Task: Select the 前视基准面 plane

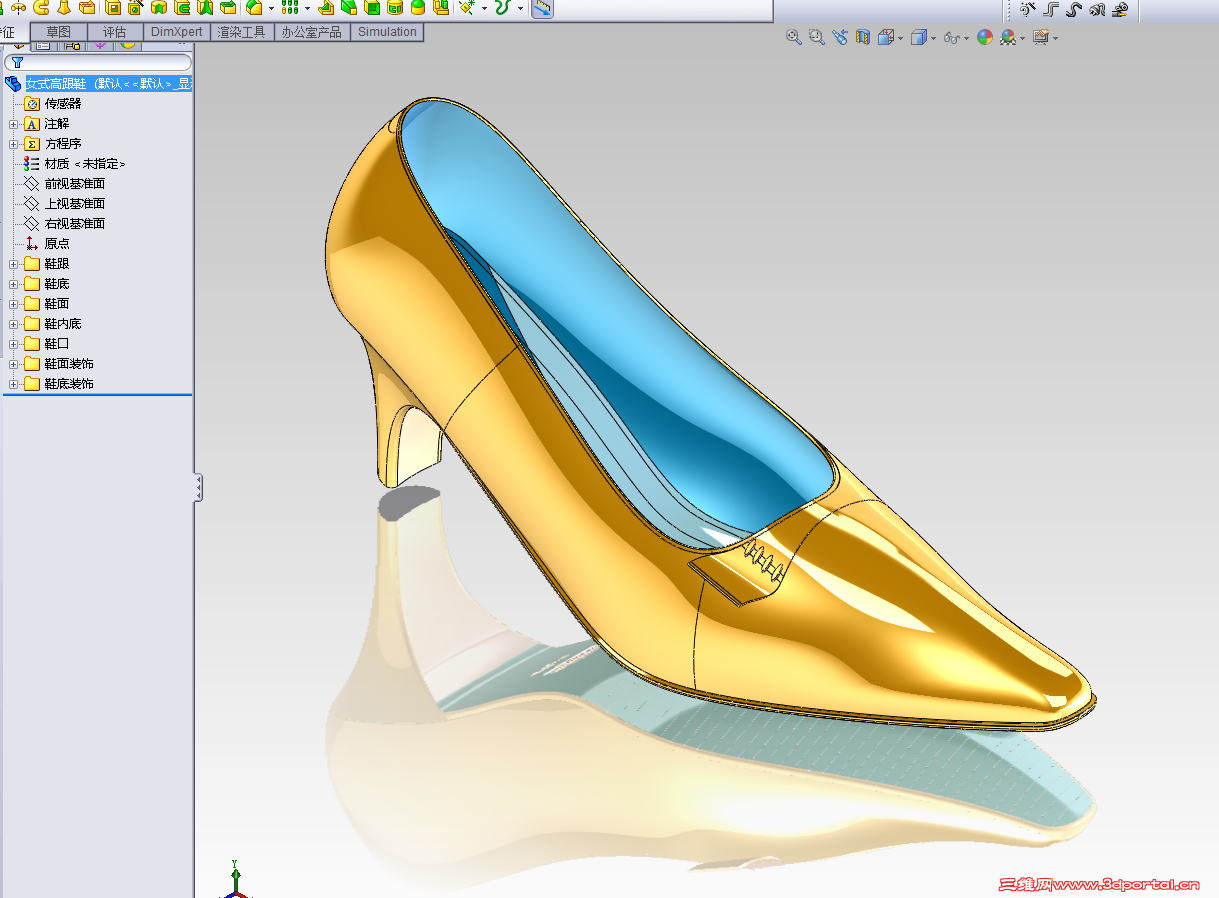Action: pyautogui.click(x=75, y=184)
